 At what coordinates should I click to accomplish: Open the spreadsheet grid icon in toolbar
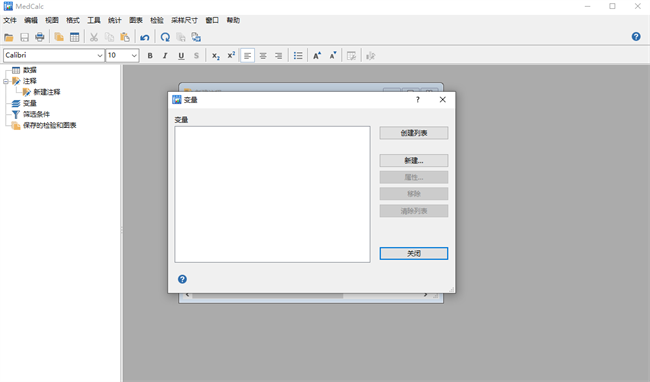pos(75,37)
